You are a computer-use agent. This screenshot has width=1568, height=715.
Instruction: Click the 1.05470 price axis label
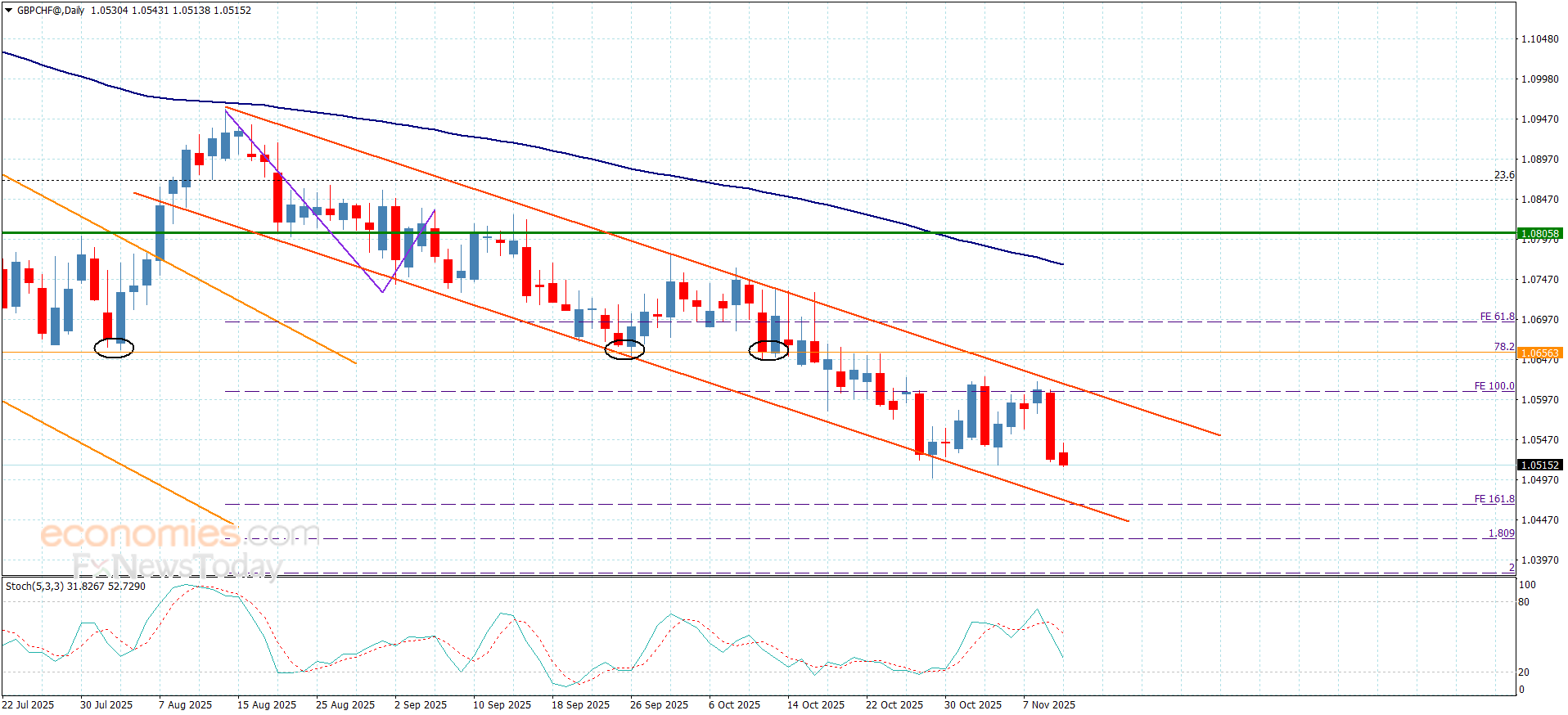click(1539, 440)
